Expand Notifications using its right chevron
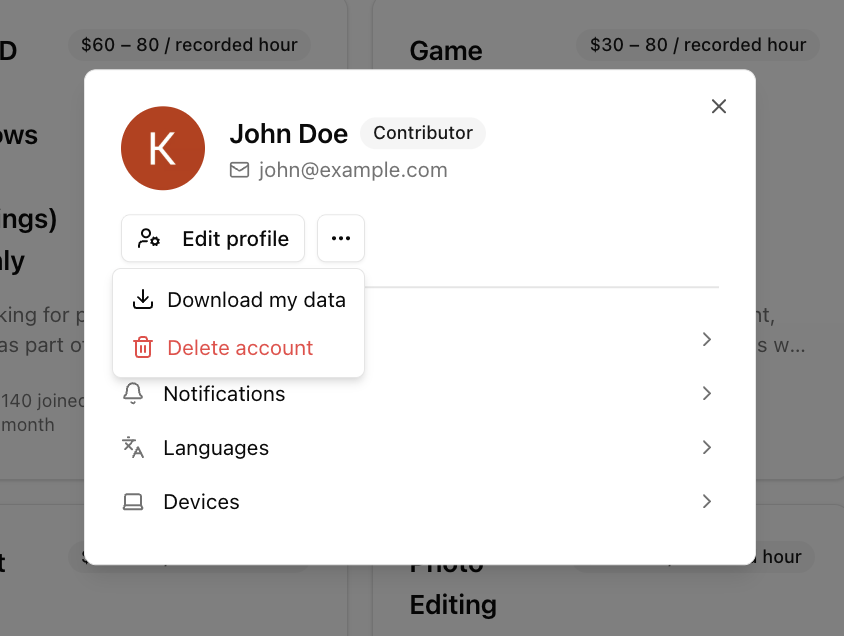 707,394
